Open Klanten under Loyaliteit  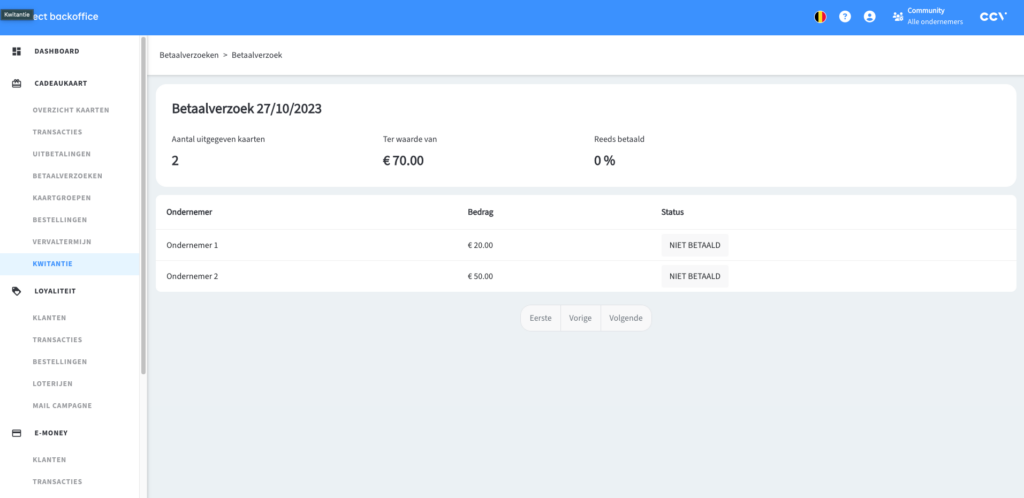point(49,318)
